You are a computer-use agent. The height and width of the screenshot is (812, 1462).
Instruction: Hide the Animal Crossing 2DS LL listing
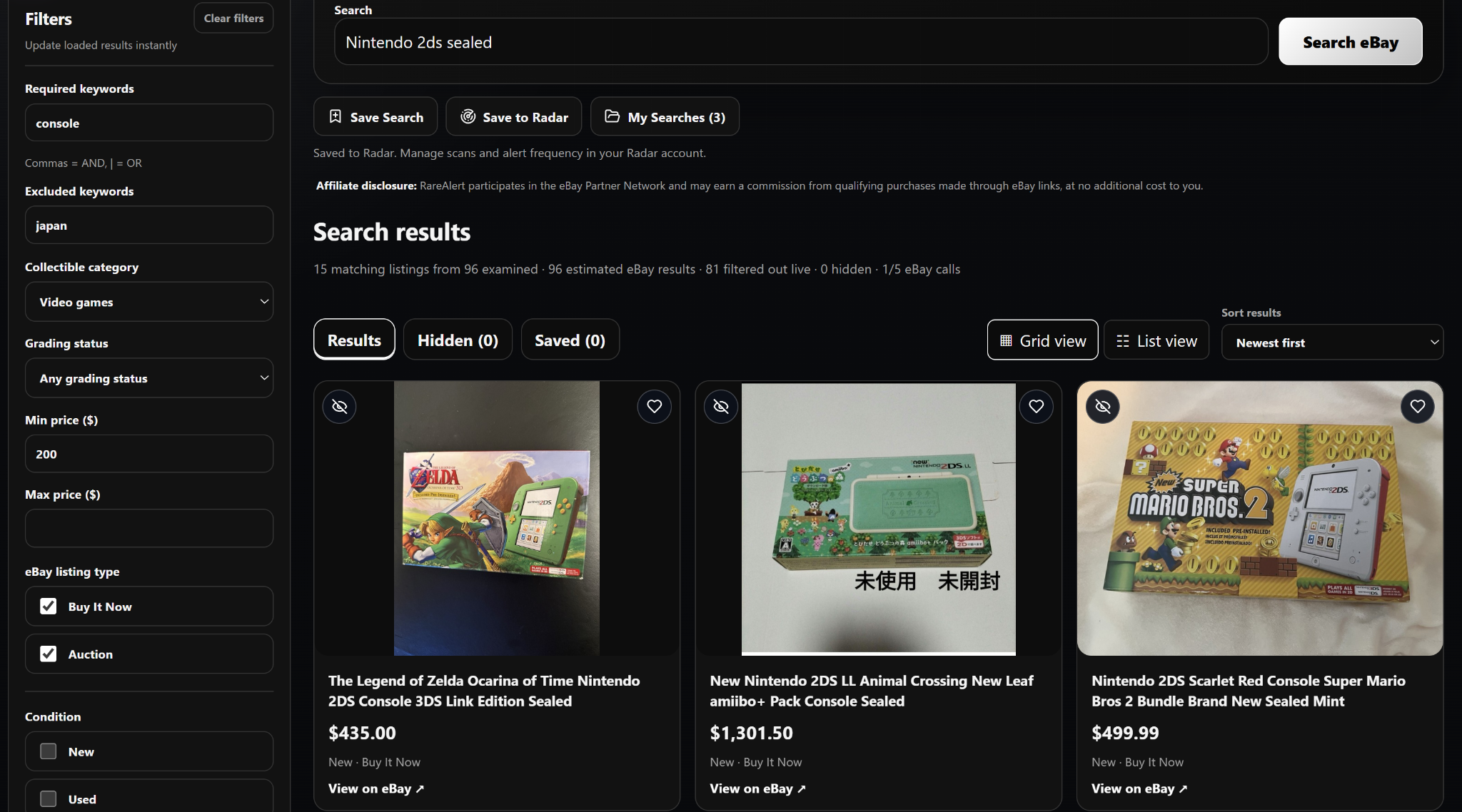pyautogui.click(x=721, y=406)
